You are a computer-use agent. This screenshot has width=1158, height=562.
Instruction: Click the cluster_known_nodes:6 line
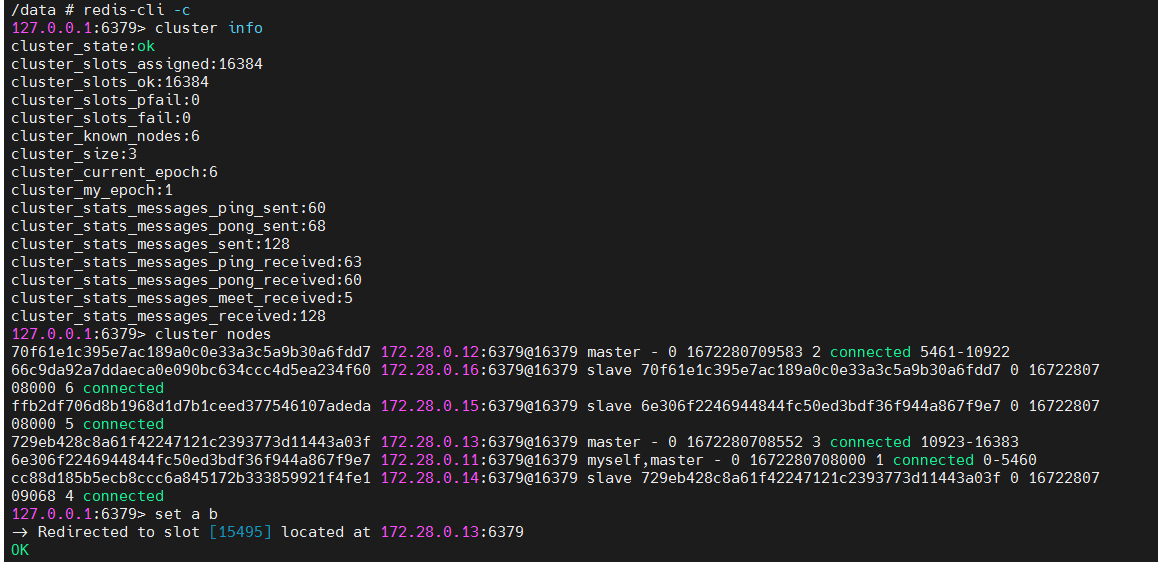click(105, 136)
